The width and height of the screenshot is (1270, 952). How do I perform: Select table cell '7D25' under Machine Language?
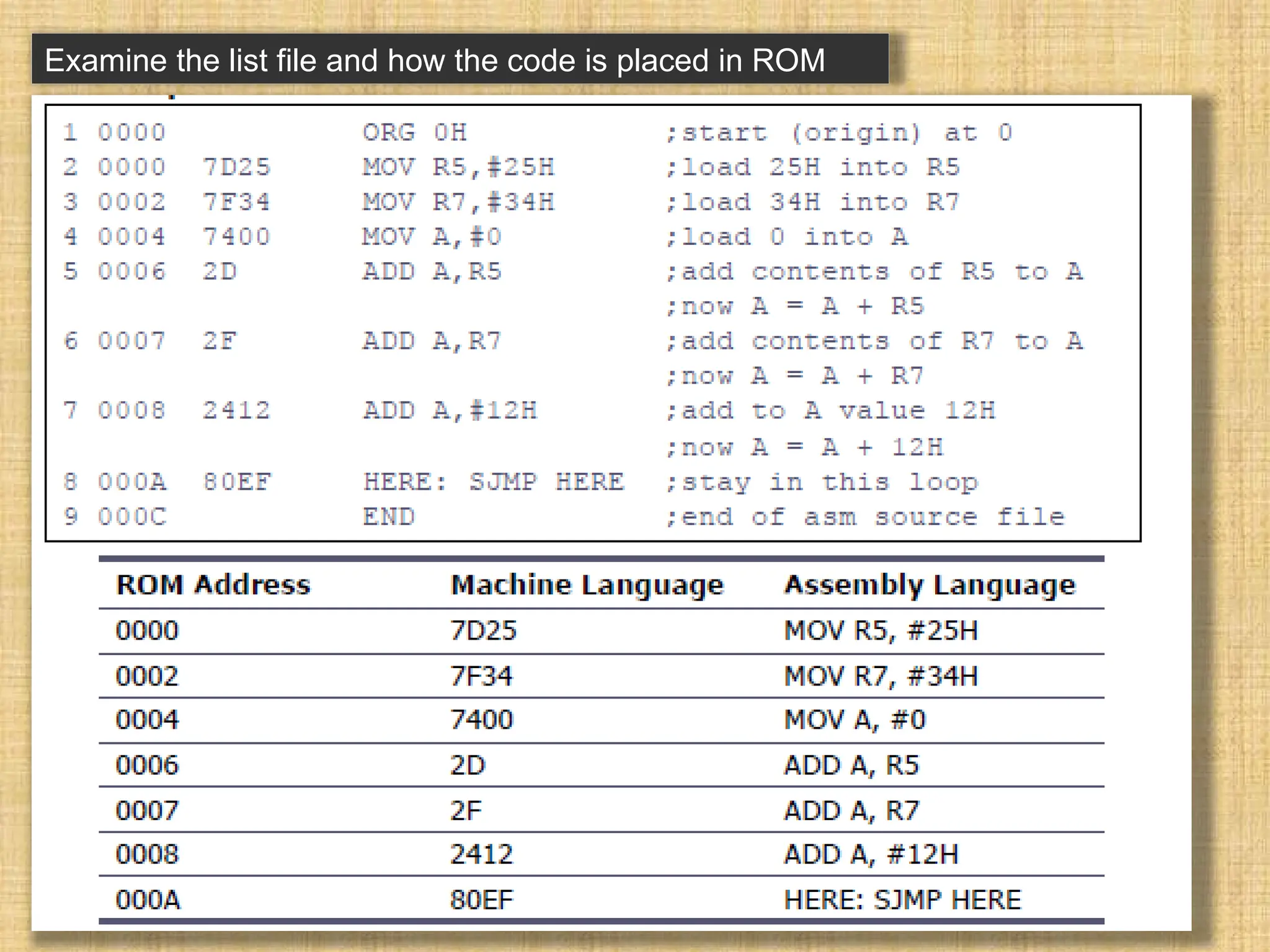pos(483,631)
